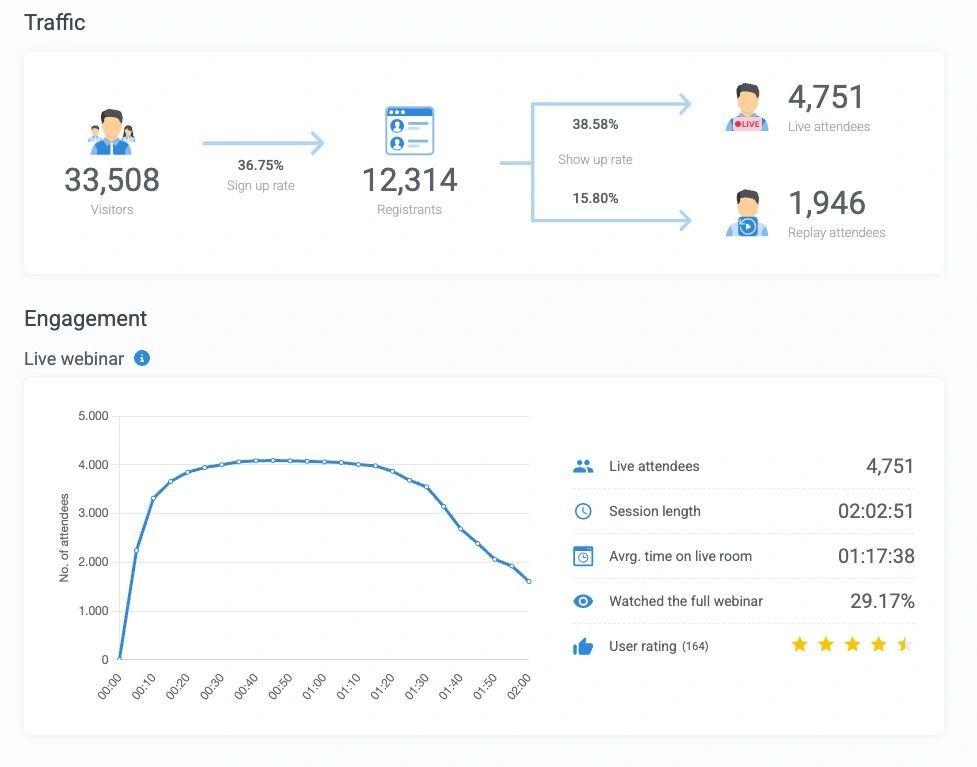Click the Traffic section heading
This screenshot has width=977, height=767.
[55, 22]
